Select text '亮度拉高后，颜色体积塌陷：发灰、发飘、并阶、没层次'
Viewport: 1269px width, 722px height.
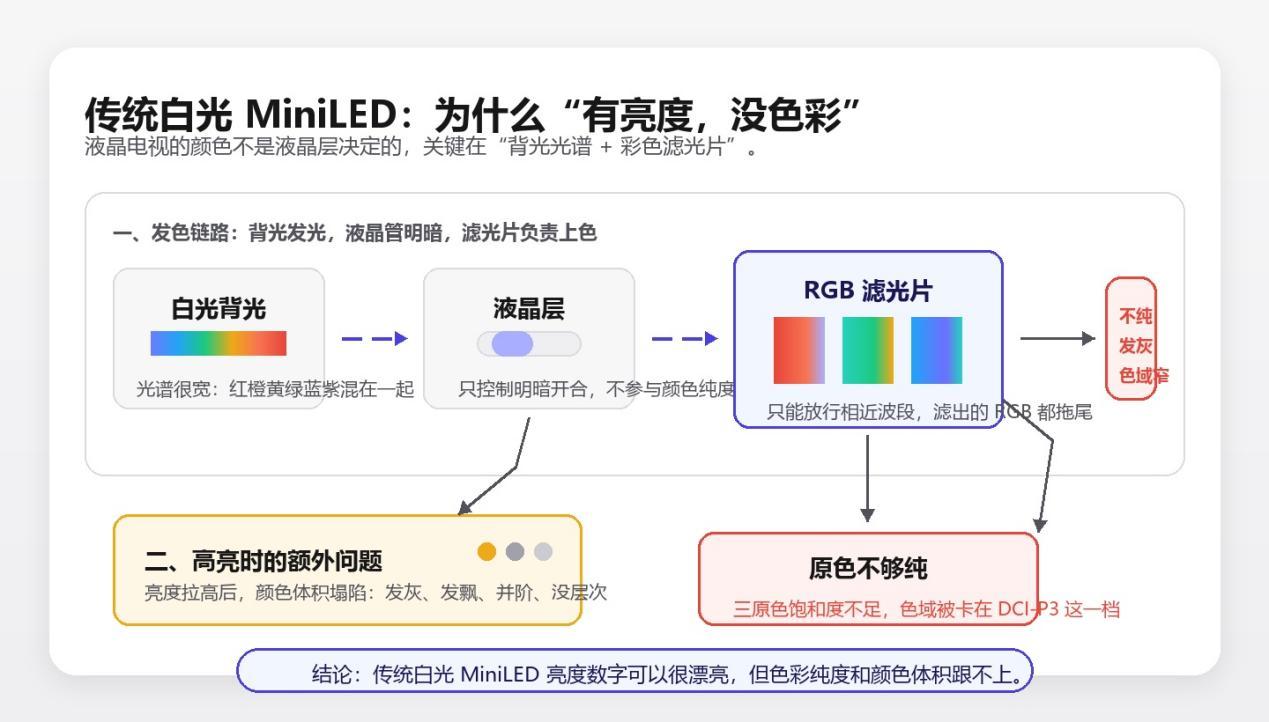375,592
